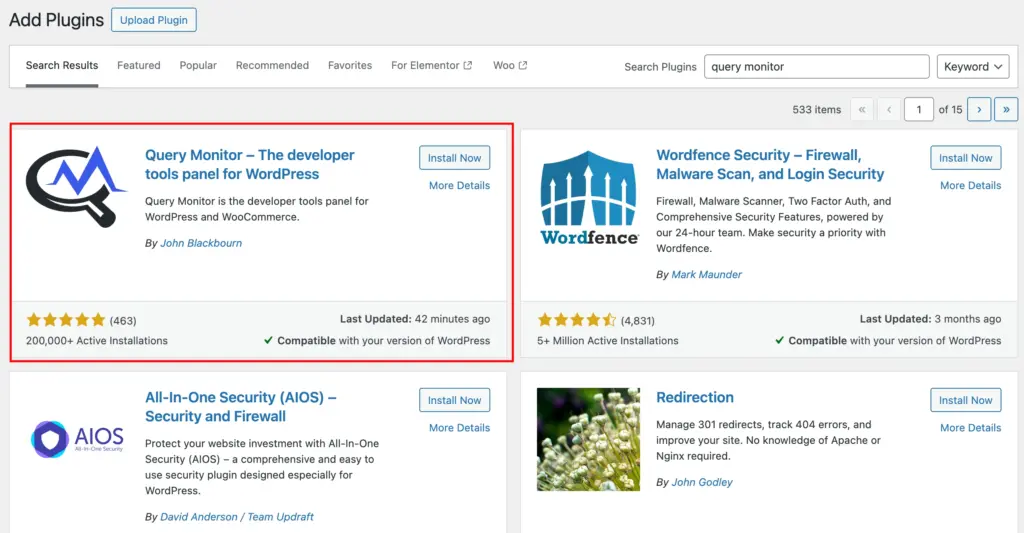Click the 'of 15' page count text
Viewport: 1024px width, 533px height.
[x=950, y=110]
